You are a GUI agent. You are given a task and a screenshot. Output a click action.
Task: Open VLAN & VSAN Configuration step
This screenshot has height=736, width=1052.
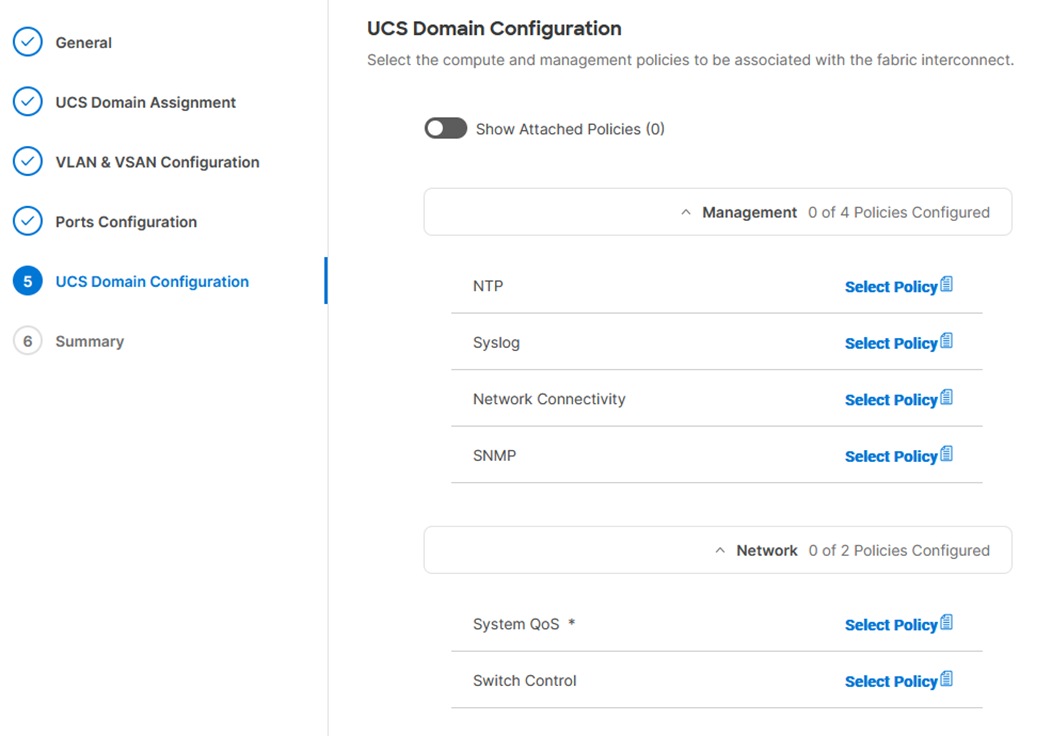pyautogui.click(x=157, y=162)
